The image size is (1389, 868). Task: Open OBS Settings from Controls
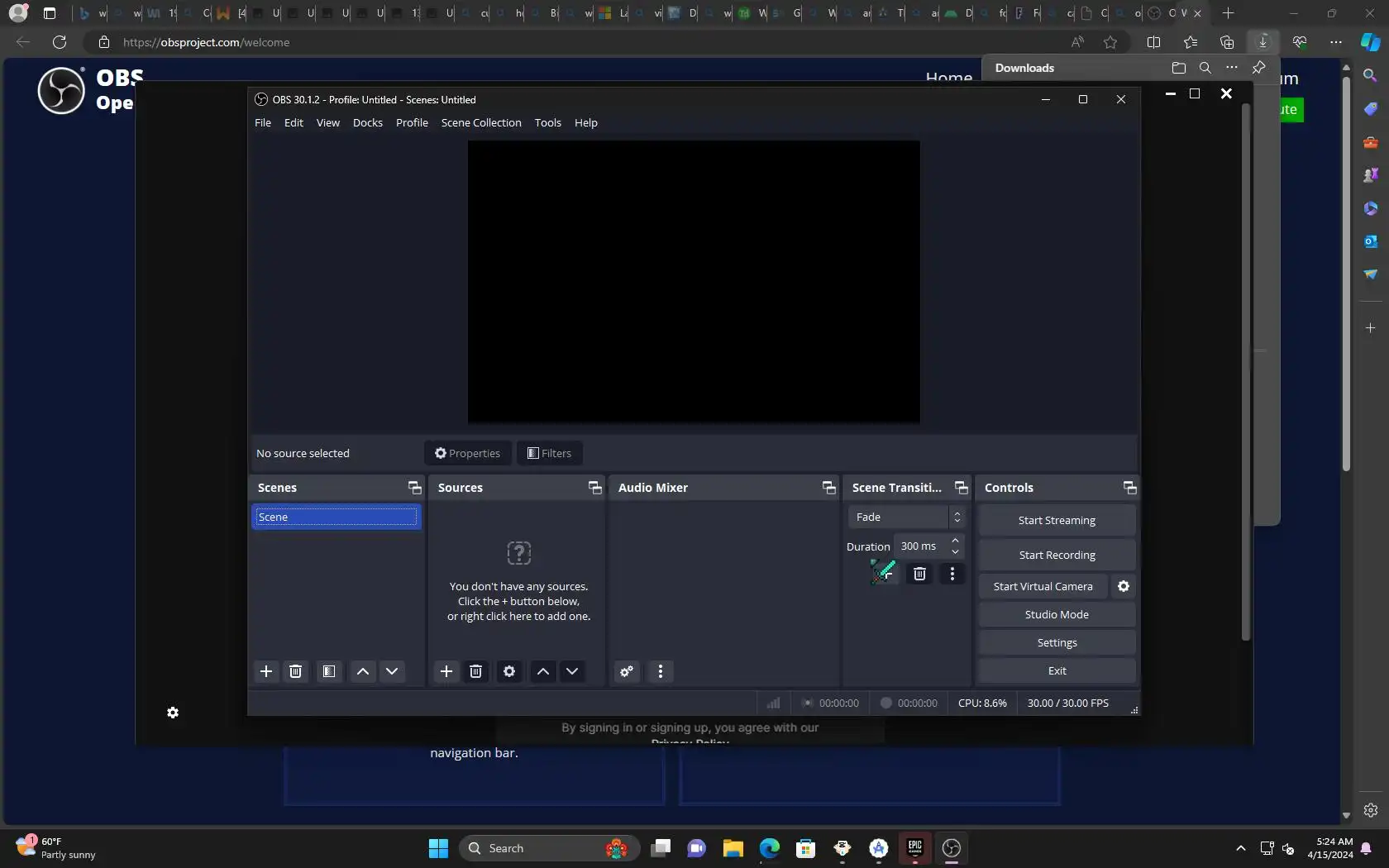coord(1057,642)
